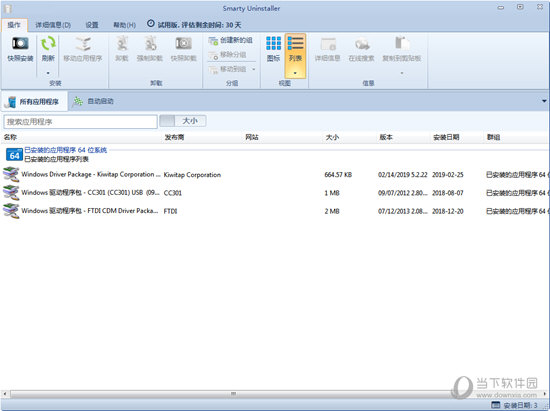
Task: Click 创建新的组 create new group
Action: click(230, 41)
